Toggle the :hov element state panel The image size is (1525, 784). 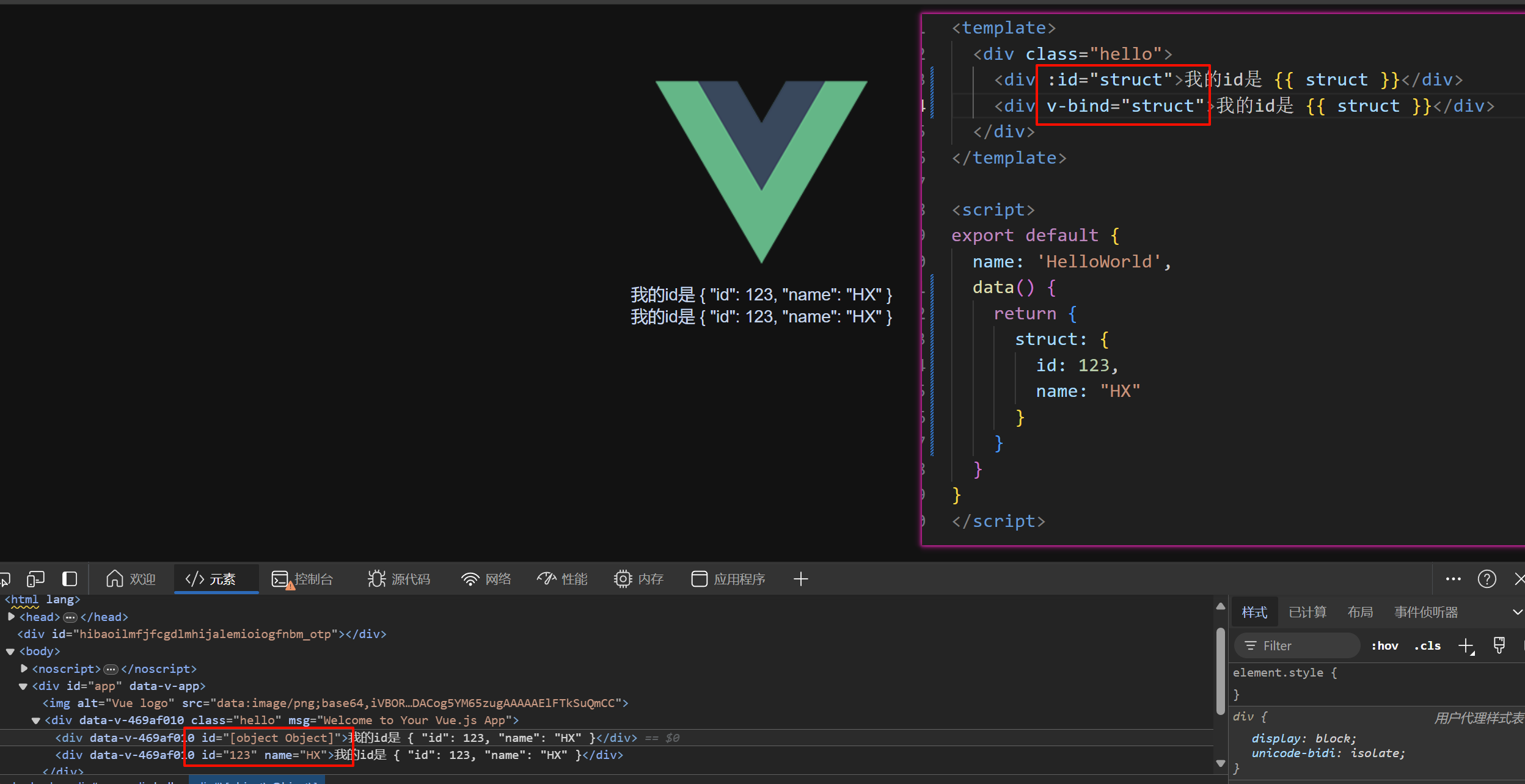(x=1384, y=646)
